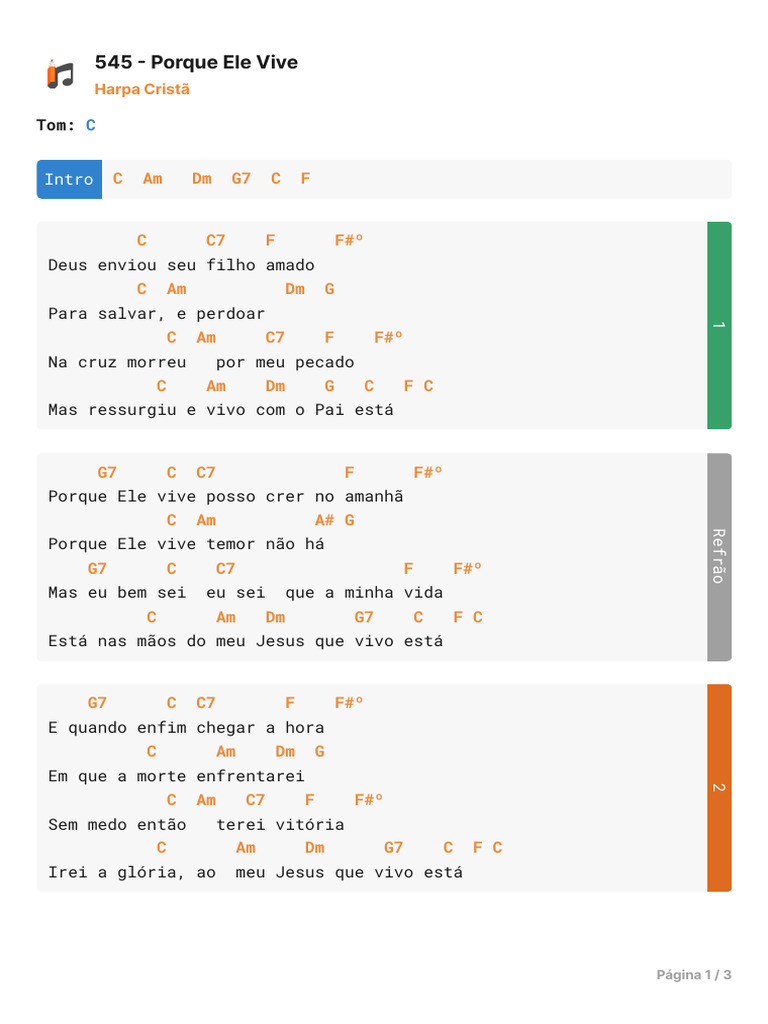This screenshot has height=1024, width=768.
Task: Click the song key C next to Tom
Action: (x=91, y=125)
